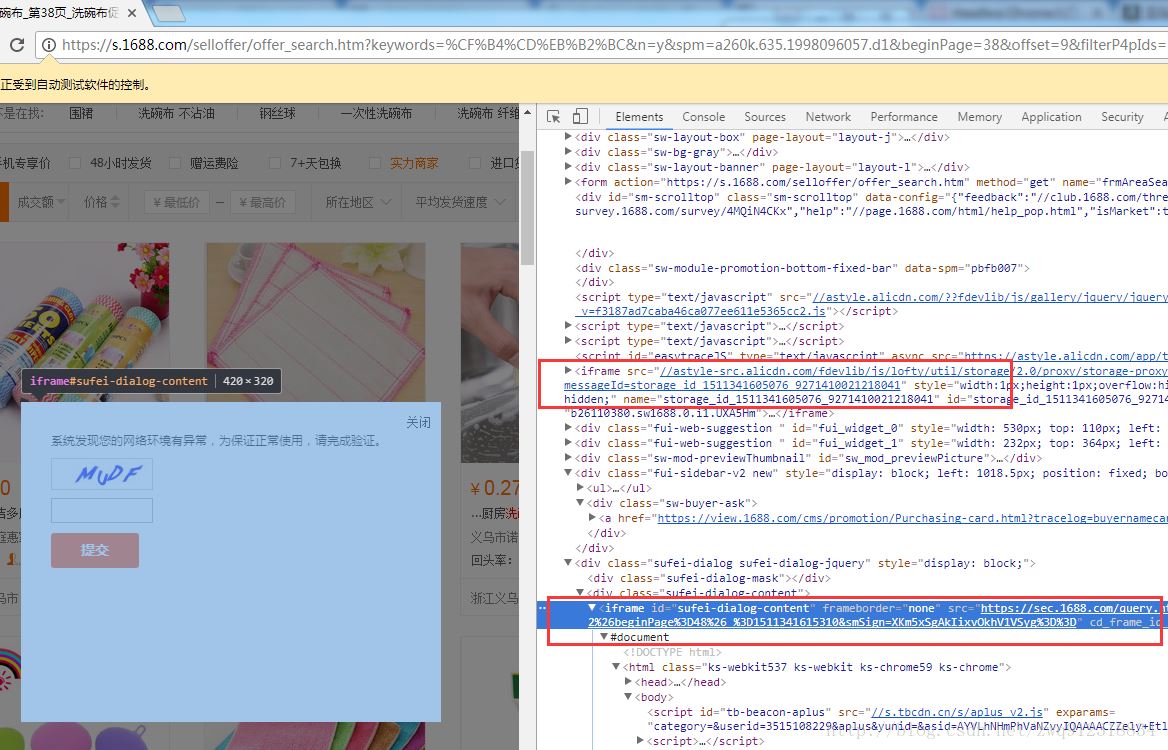Click the 围裙 related search link
Image resolution: width=1168 pixels, height=750 pixels.
pos(81,113)
